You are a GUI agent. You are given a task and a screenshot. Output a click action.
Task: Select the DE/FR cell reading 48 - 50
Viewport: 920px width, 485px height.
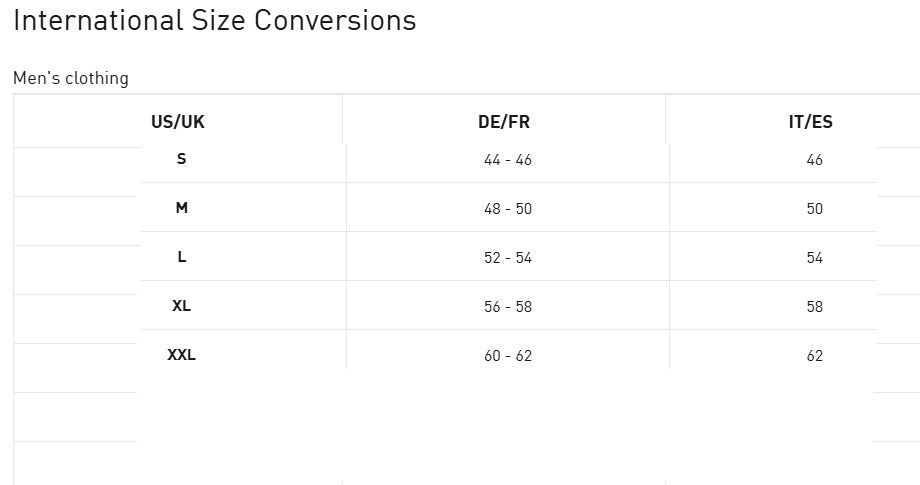coord(508,209)
